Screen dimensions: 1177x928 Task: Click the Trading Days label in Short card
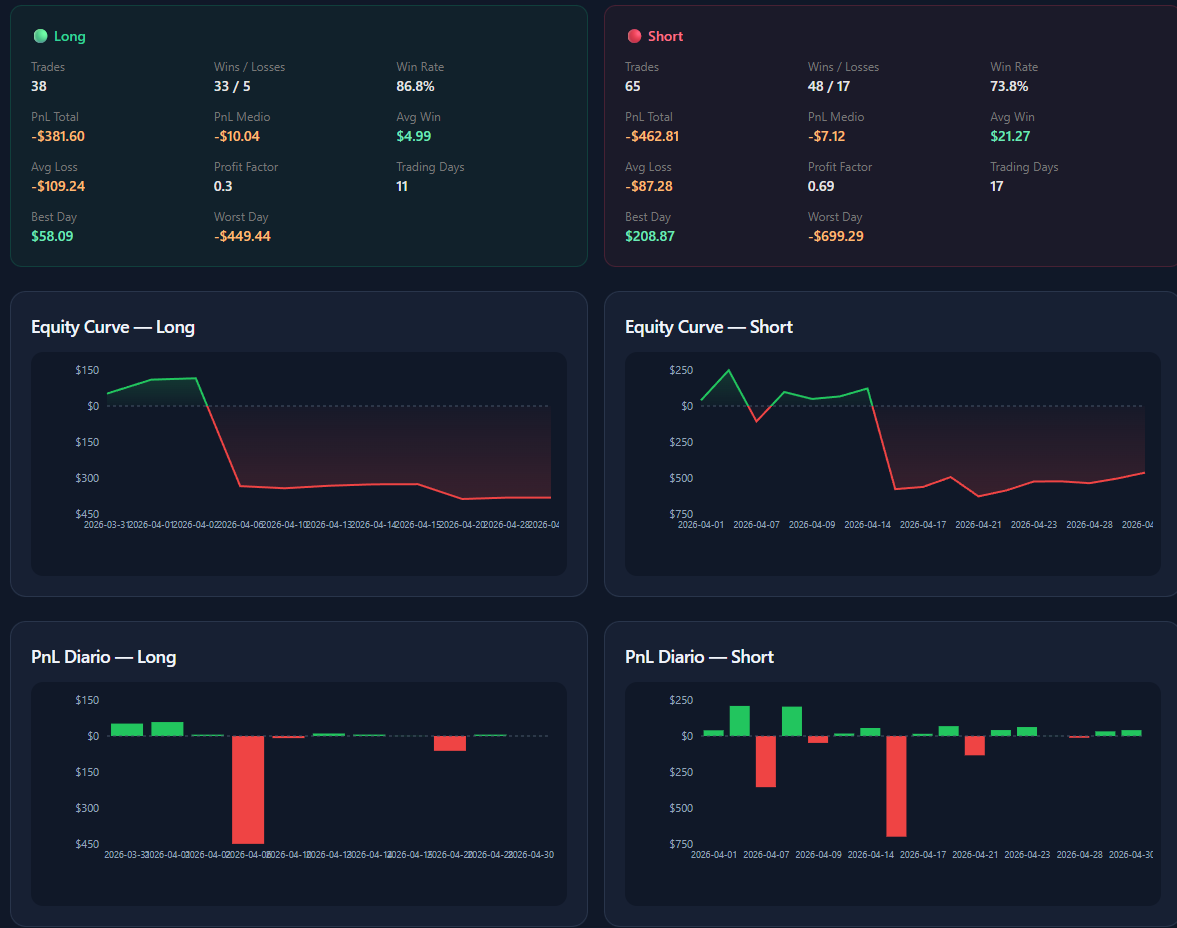coord(1024,167)
